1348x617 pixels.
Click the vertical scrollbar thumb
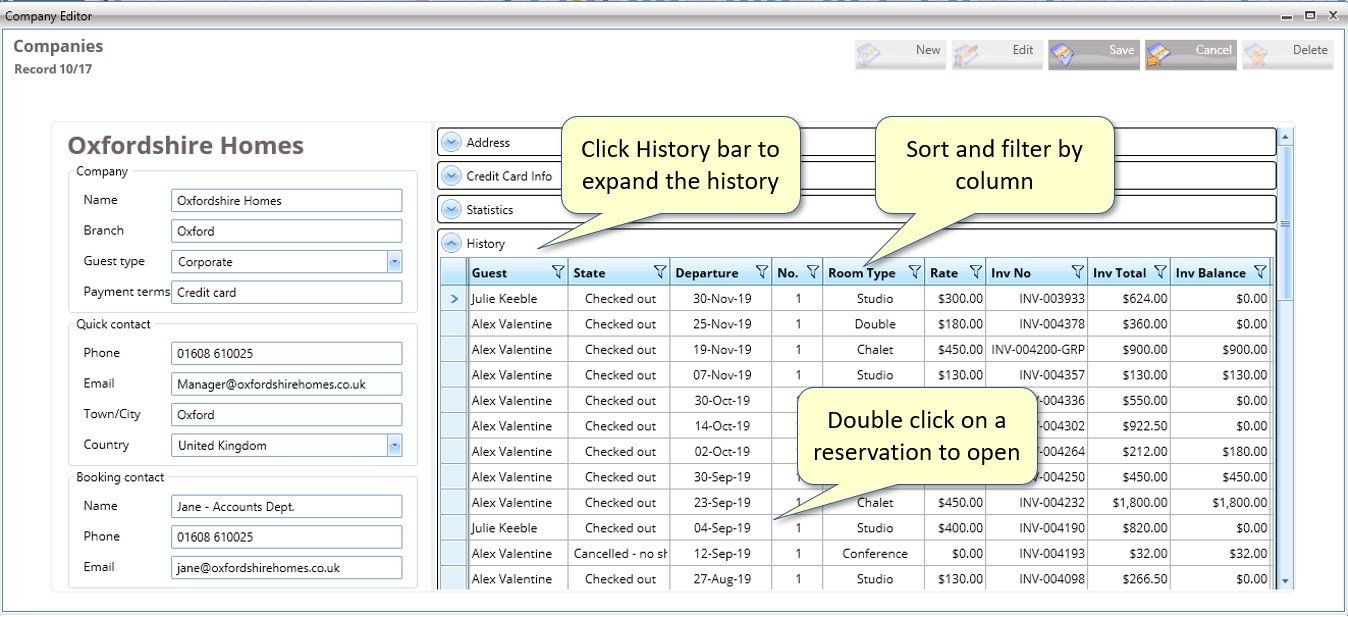pyautogui.click(x=1286, y=222)
